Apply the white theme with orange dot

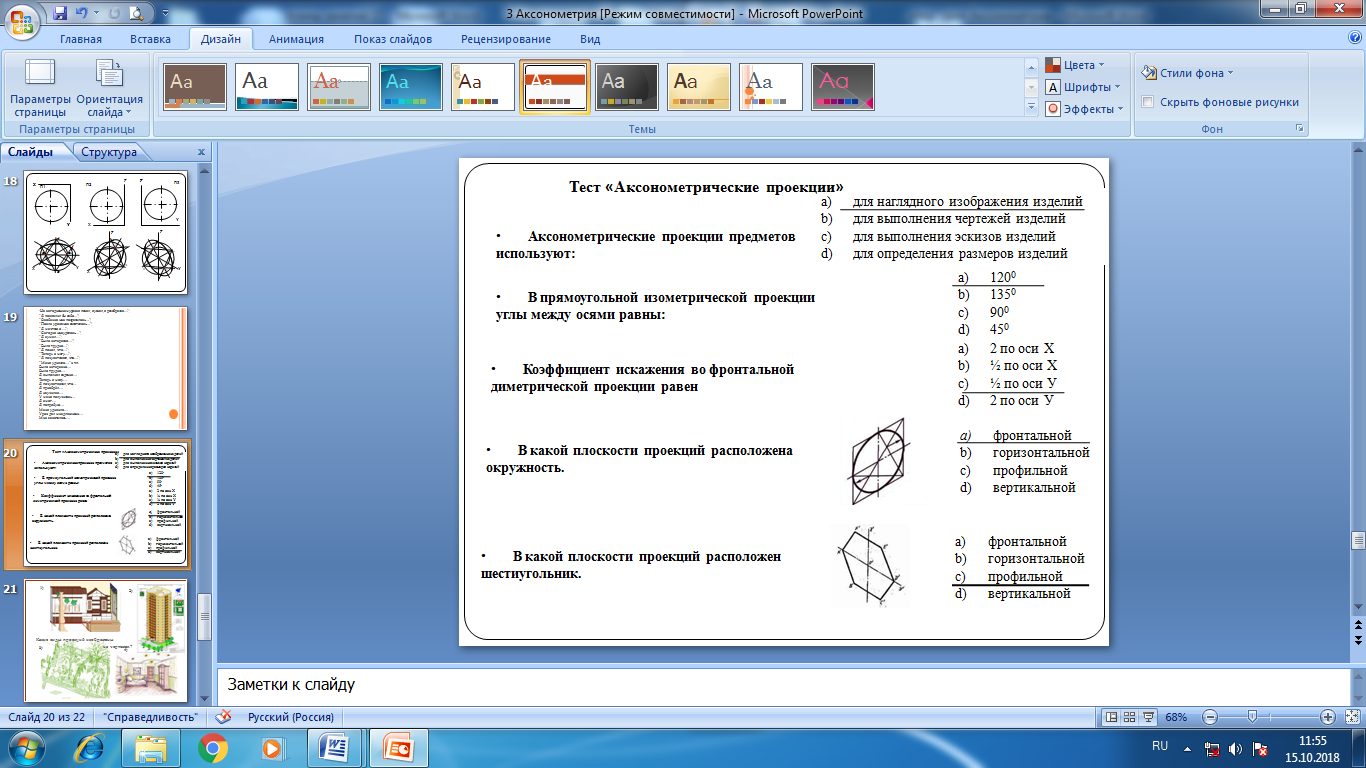(771, 87)
